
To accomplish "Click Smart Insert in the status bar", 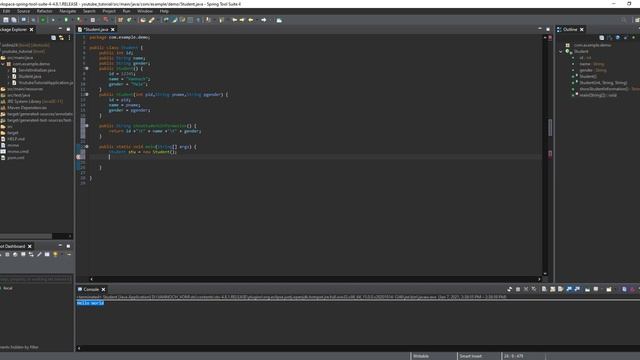I will point(471,356).
